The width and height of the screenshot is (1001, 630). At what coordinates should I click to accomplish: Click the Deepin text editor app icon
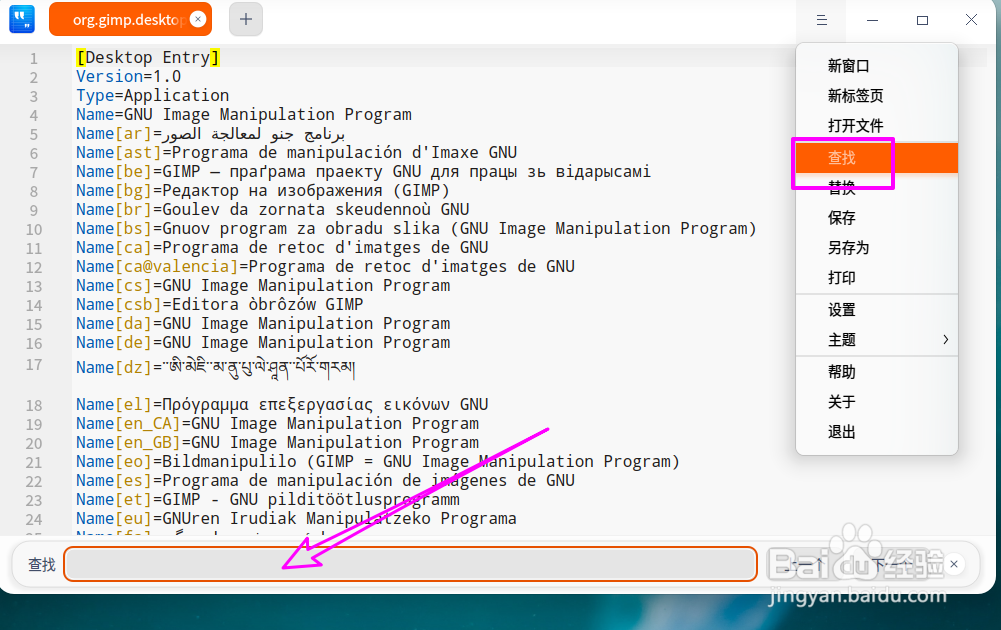point(22,19)
